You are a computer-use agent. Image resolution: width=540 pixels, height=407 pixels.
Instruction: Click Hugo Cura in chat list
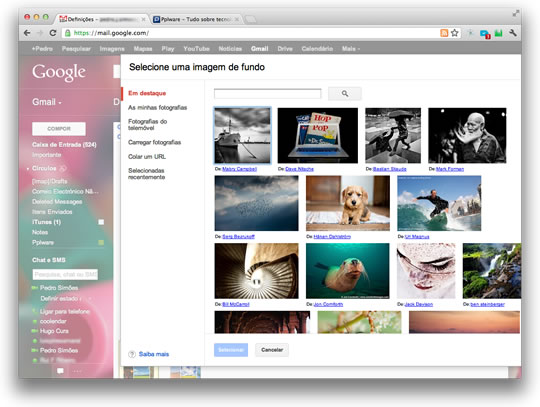[x=54, y=331]
